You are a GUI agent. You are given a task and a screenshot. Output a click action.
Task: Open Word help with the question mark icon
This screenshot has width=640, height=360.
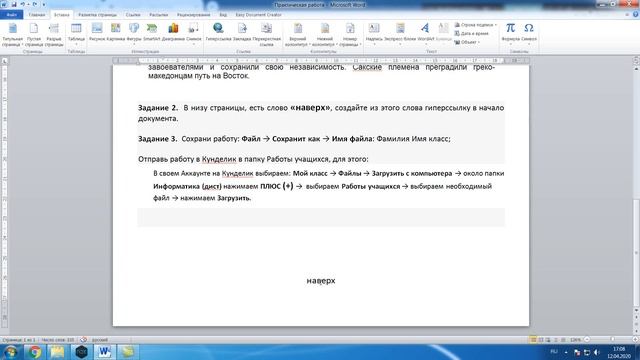click(636, 15)
